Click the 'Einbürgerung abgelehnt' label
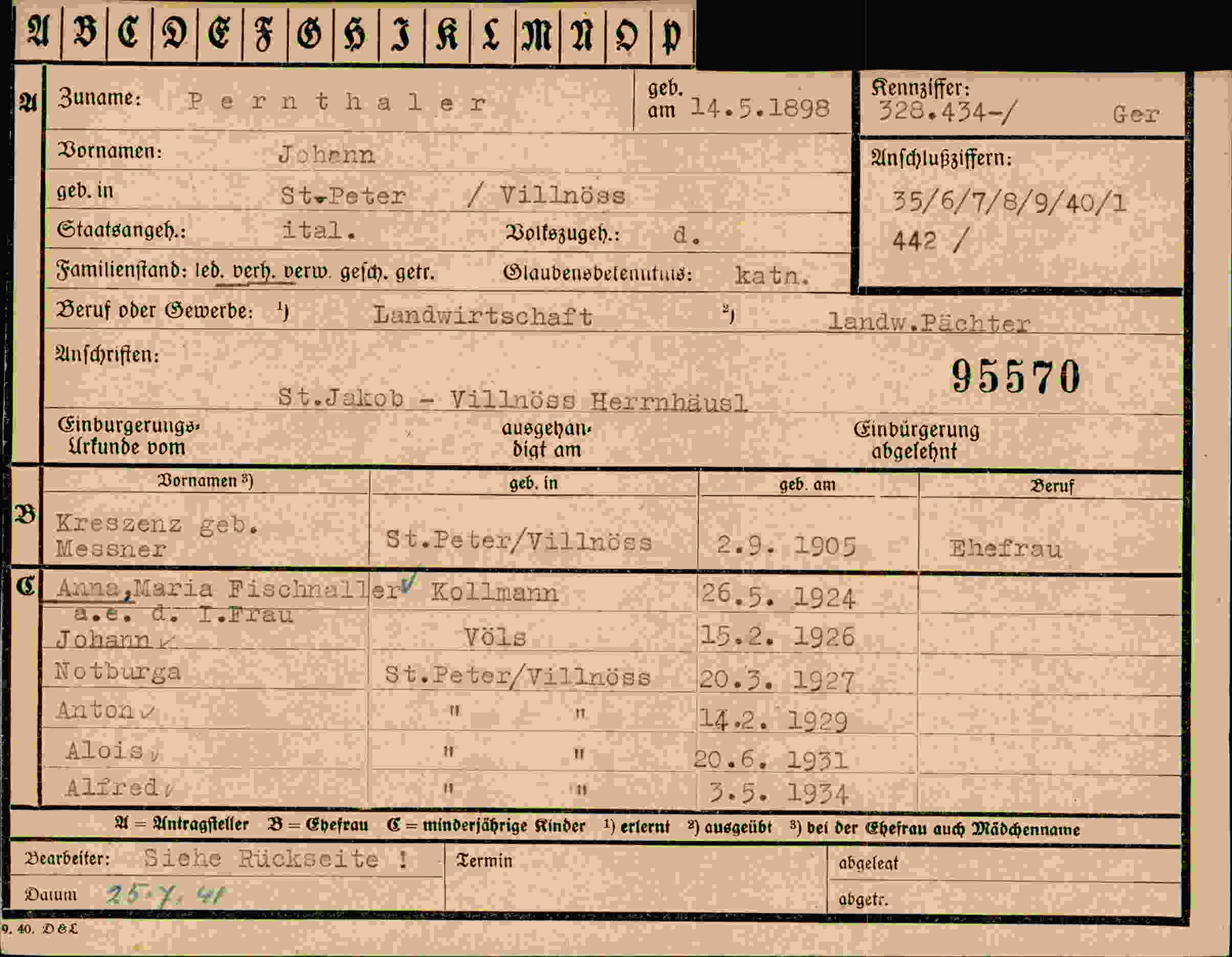The image size is (1232, 957). click(916, 440)
